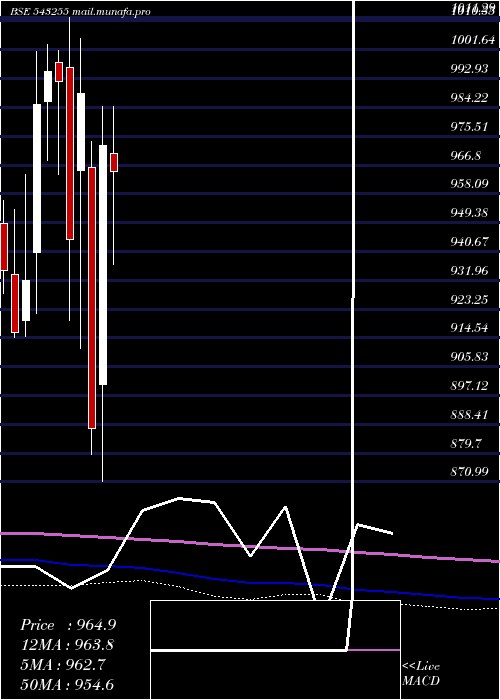Select the blue moving average line

250,580
